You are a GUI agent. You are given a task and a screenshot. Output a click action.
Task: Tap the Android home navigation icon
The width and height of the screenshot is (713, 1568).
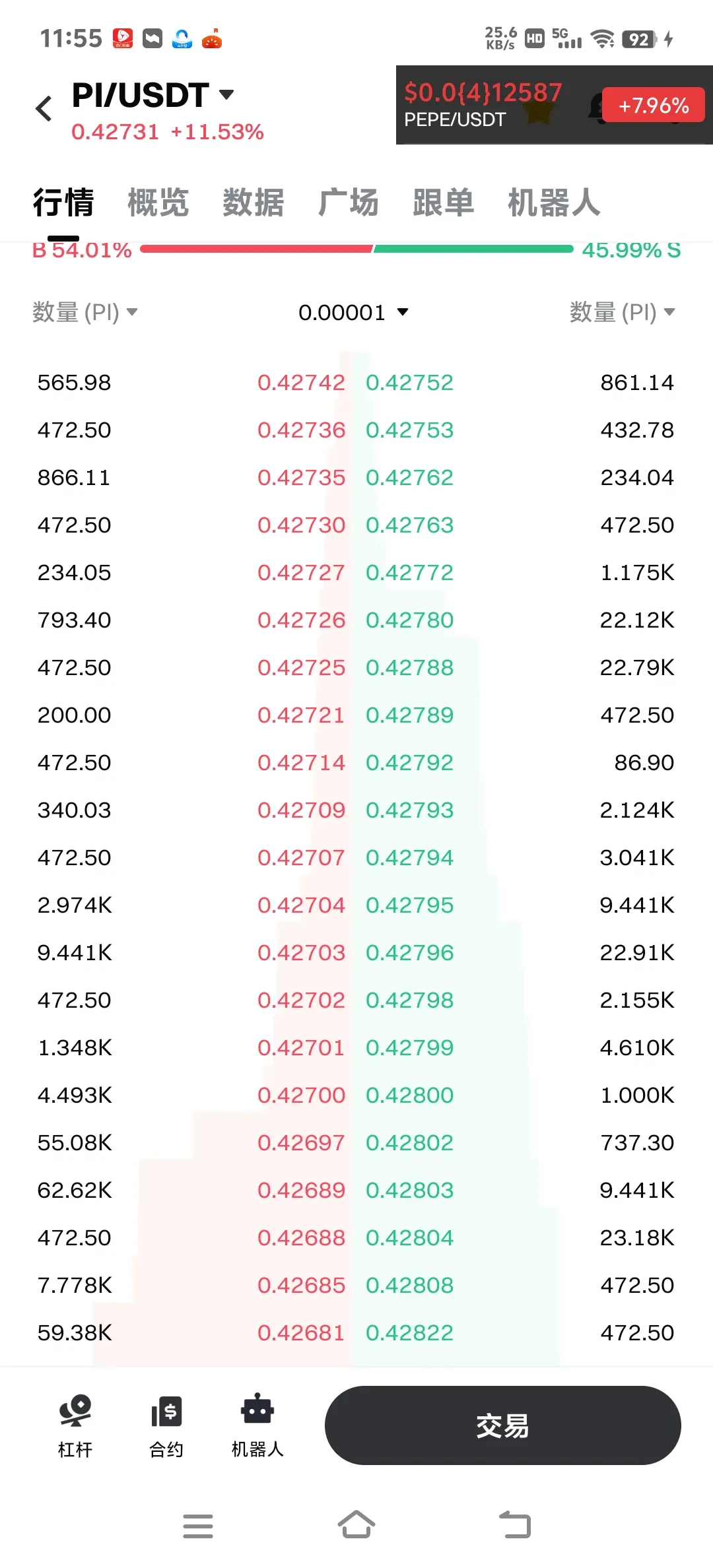356,1525
